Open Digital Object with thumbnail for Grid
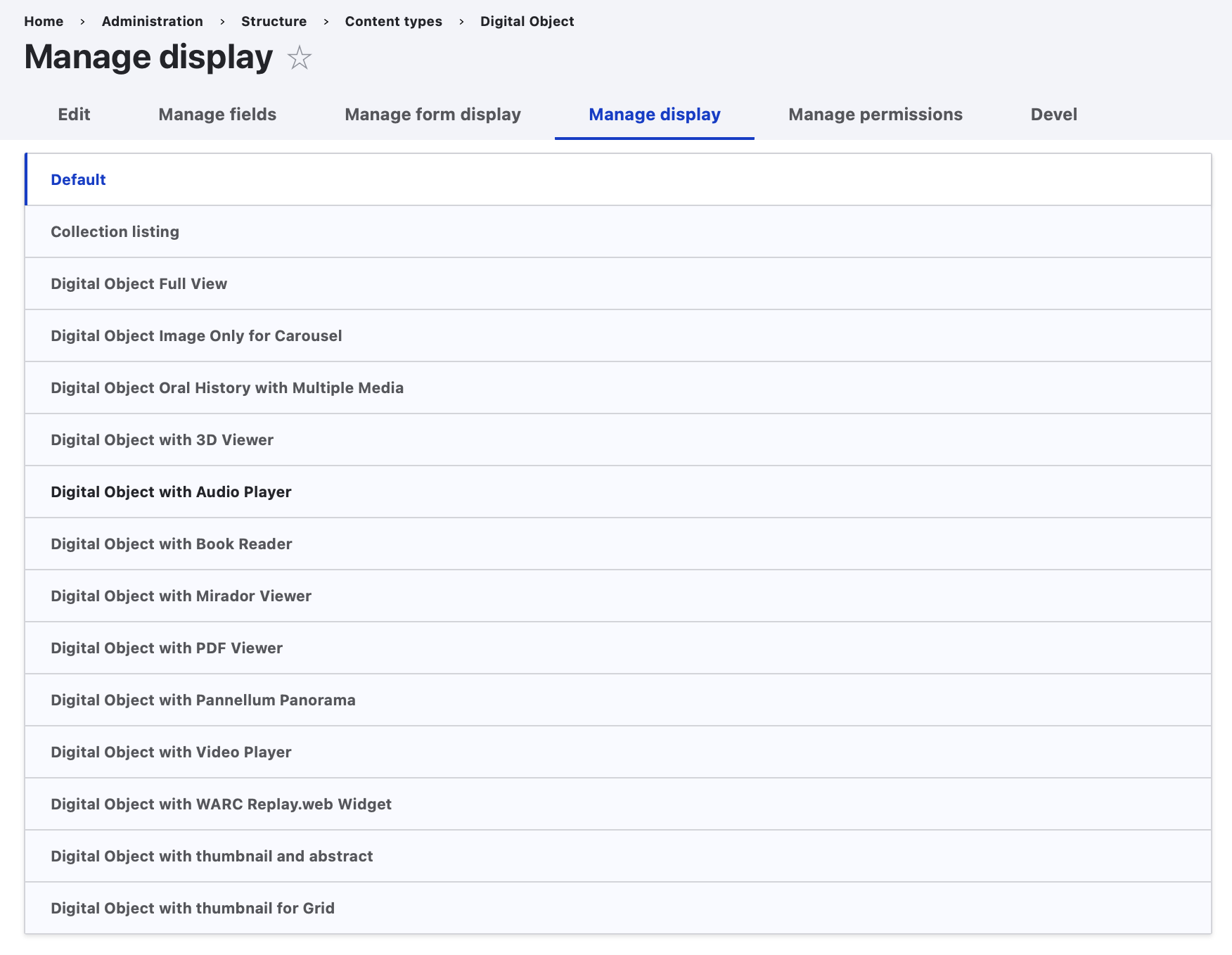This screenshot has width=1232, height=955. (x=192, y=909)
